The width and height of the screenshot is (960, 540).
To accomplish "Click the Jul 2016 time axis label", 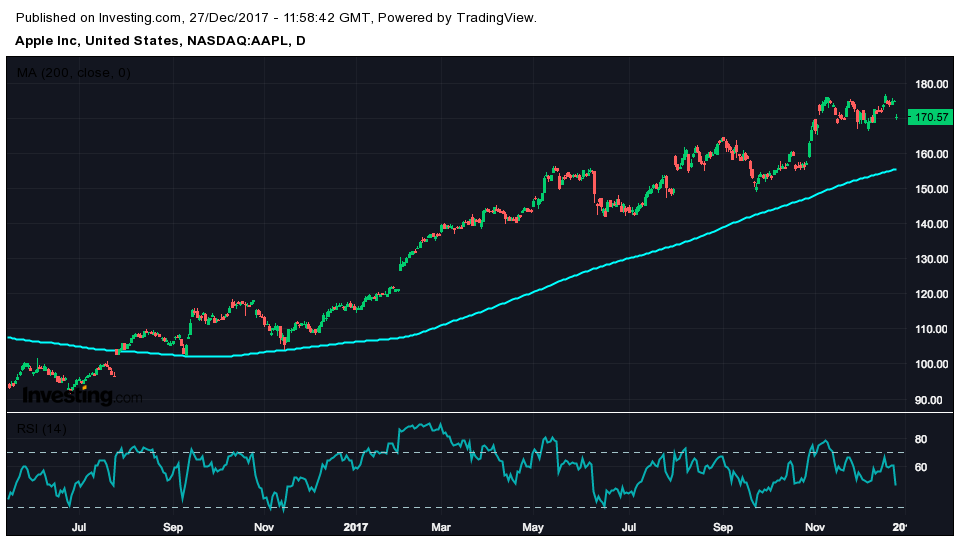I will coord(78,527).
